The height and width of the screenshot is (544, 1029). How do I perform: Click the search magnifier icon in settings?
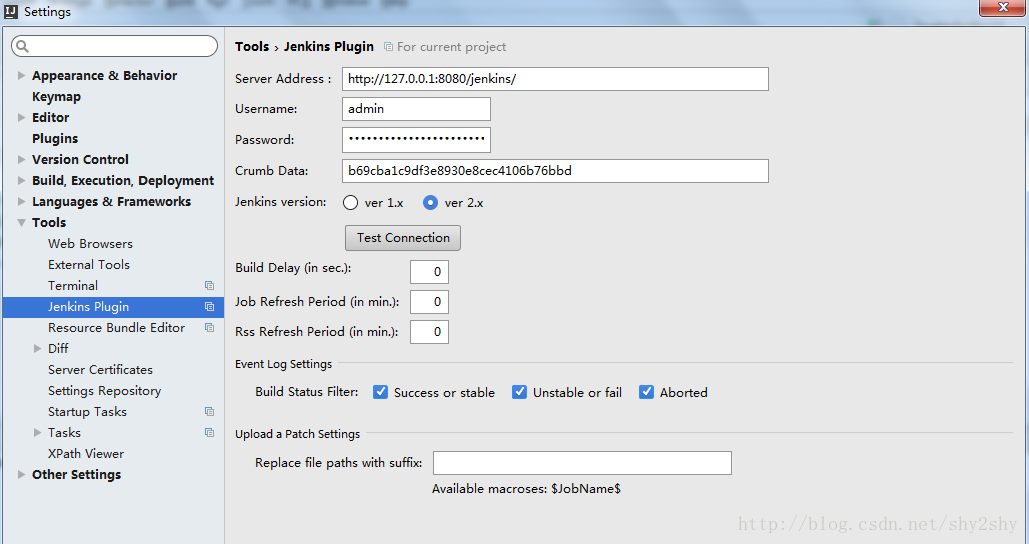tap(22, 46)
